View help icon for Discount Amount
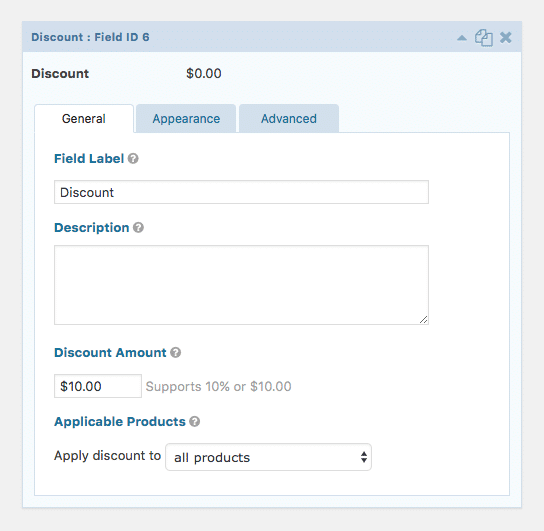Image resolution: width=544 pixels, height=531 pixels. 176,353
